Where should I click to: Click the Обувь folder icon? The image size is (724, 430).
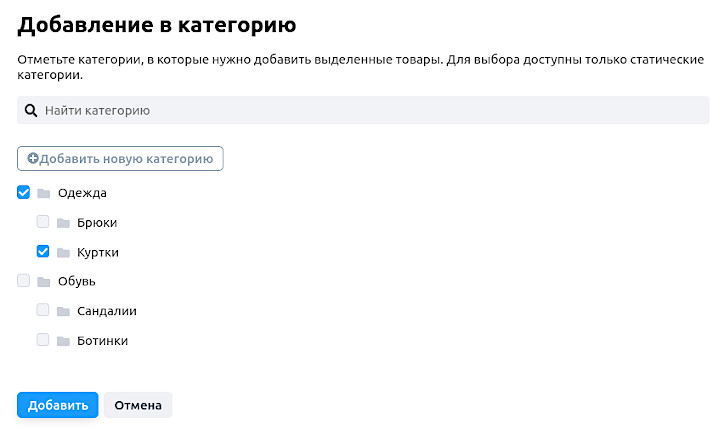(44, 282)
